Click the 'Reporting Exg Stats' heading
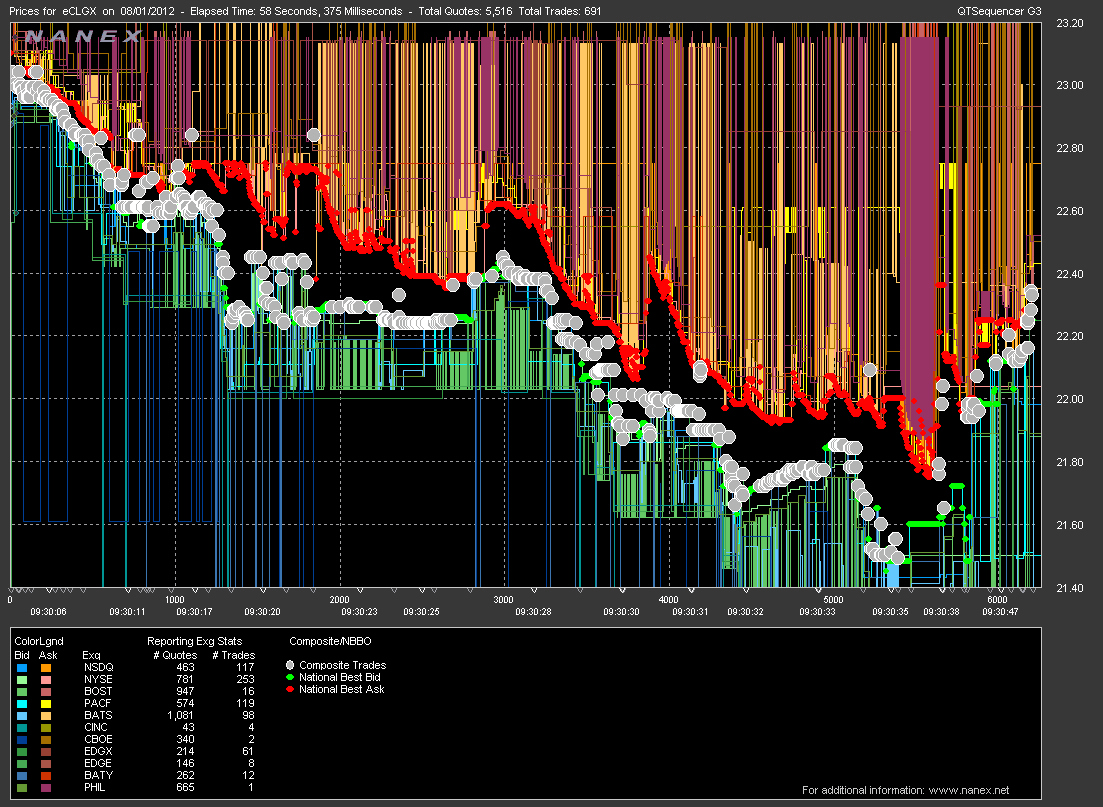The height and width of the screenshot is (807, 1103). (194, 641)
